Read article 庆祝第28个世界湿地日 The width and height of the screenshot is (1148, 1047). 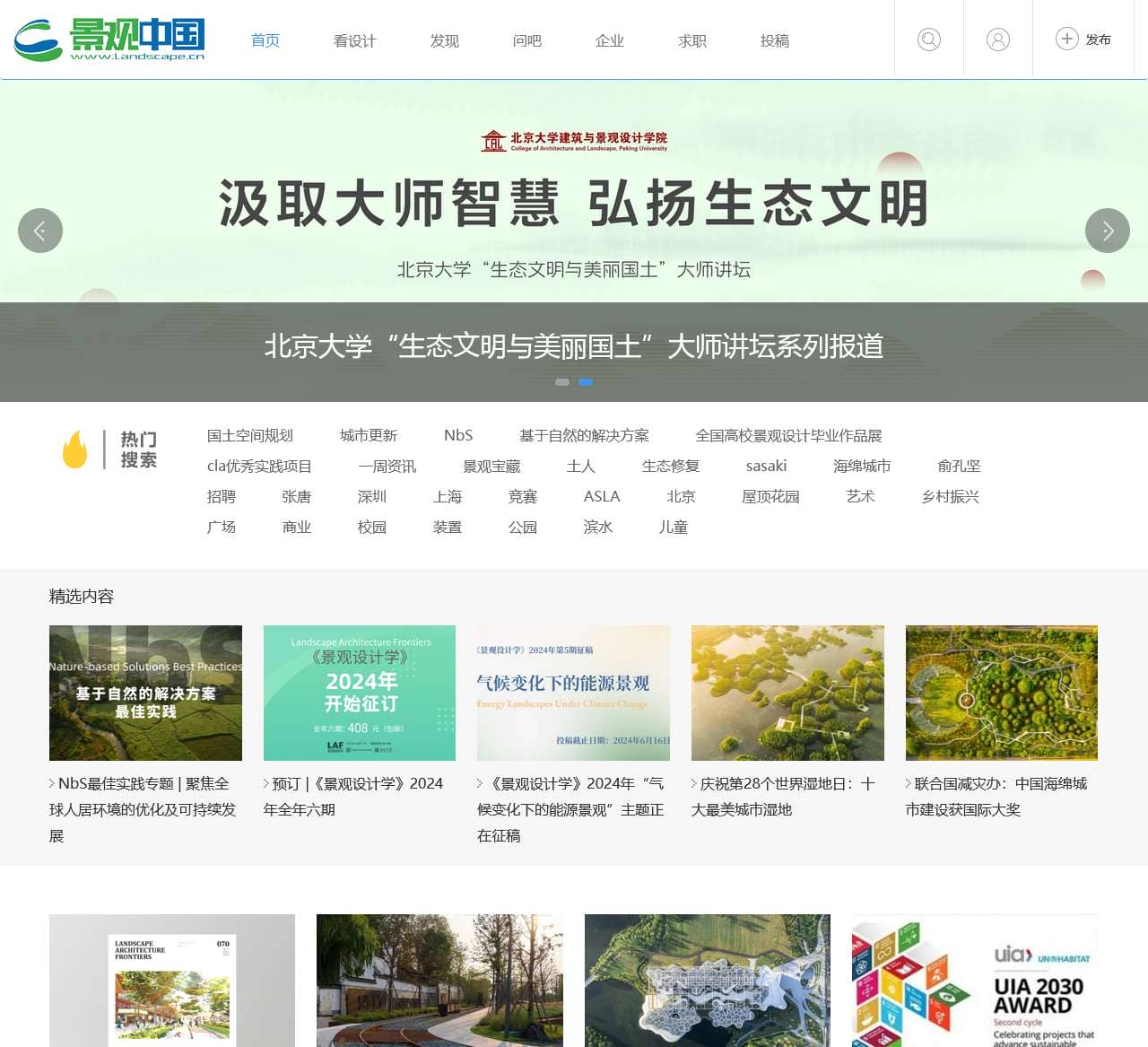coord(784,797)
